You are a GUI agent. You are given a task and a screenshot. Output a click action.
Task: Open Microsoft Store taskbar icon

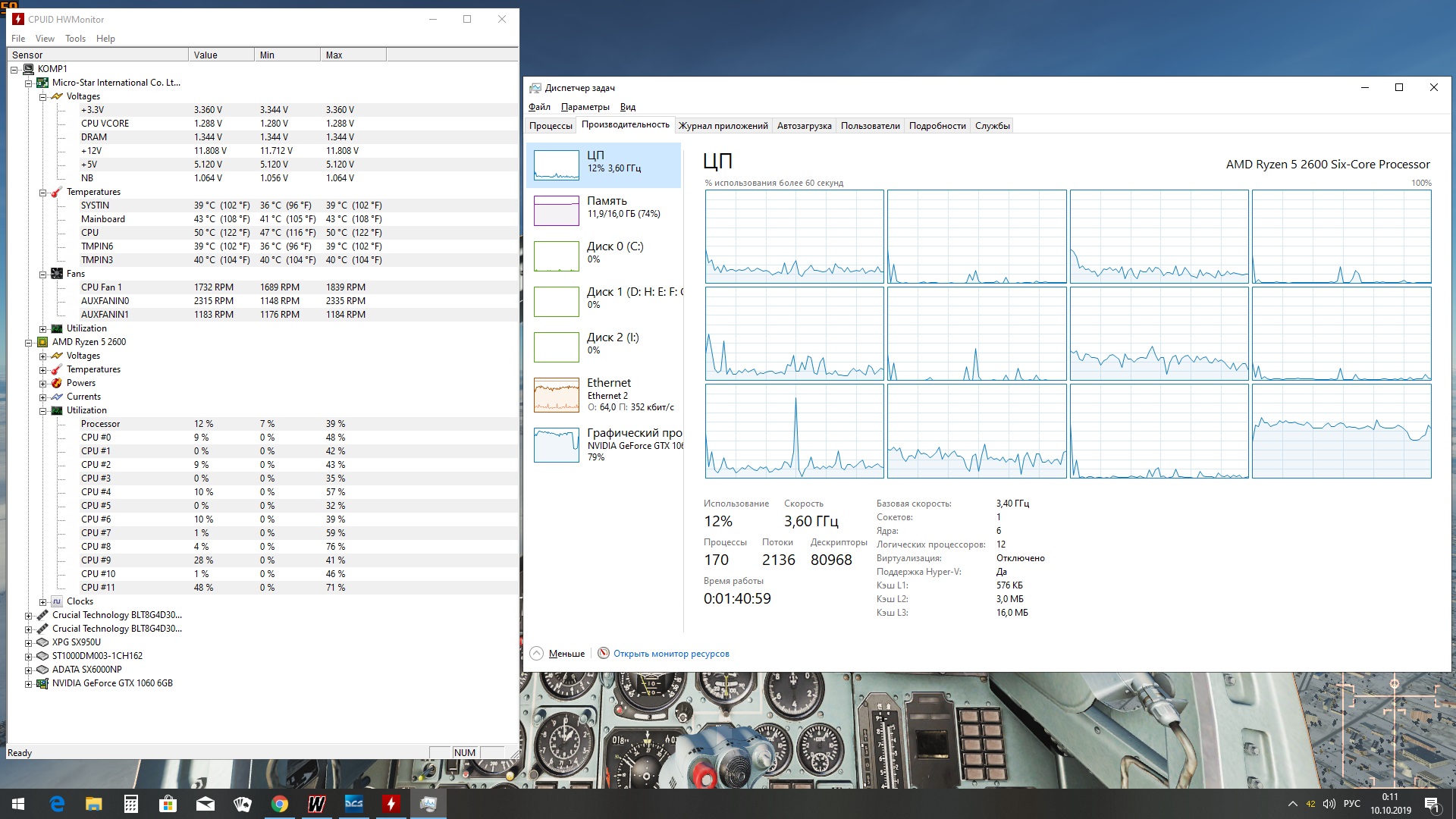tap(168, 804)
